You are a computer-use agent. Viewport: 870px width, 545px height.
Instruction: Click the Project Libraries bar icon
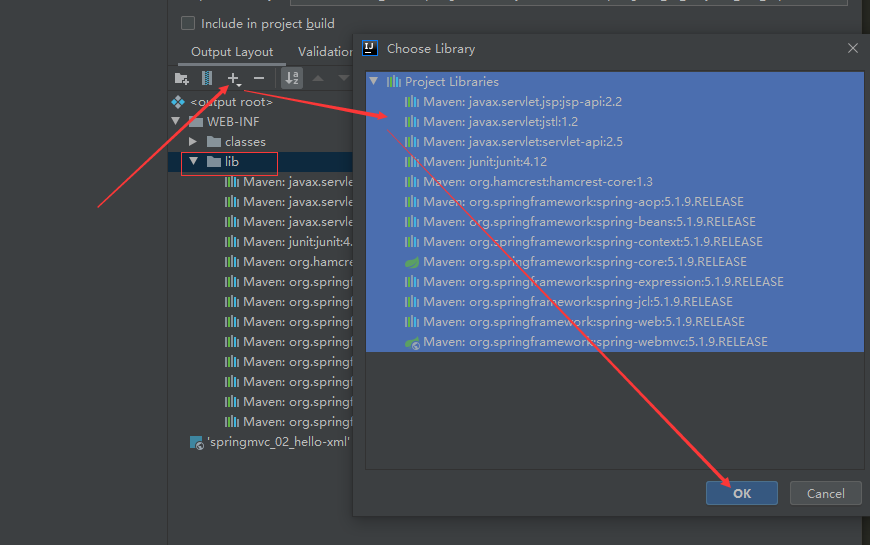tap(394, 82)
